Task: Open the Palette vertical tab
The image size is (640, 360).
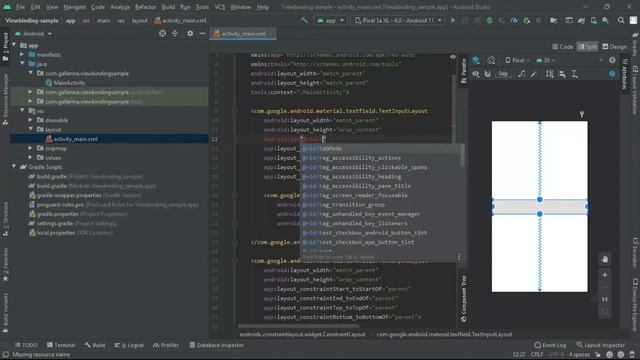Action: click(x=463, y=71)
